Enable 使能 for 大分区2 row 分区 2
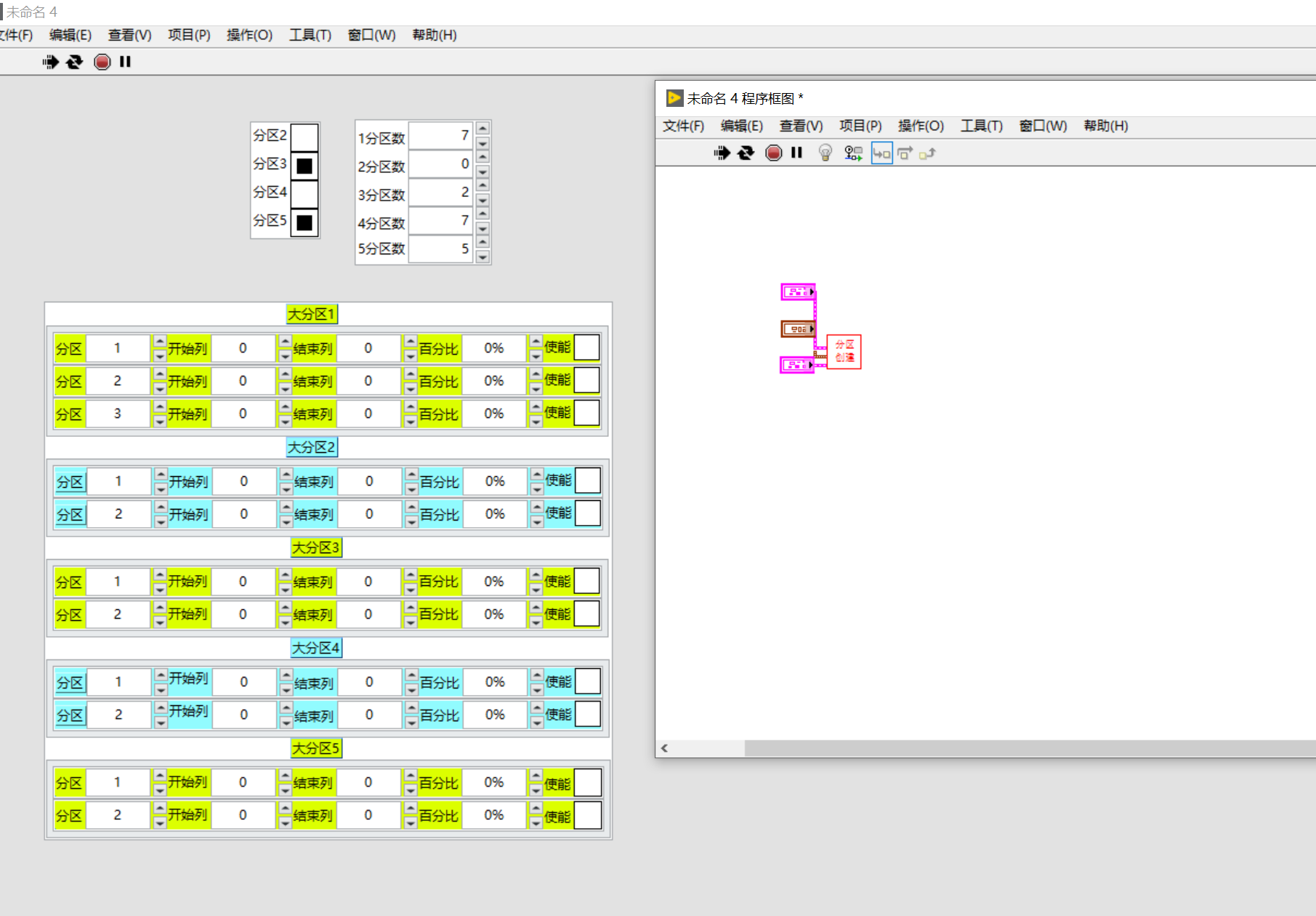1316x916 pixels. tap(588, 513)
